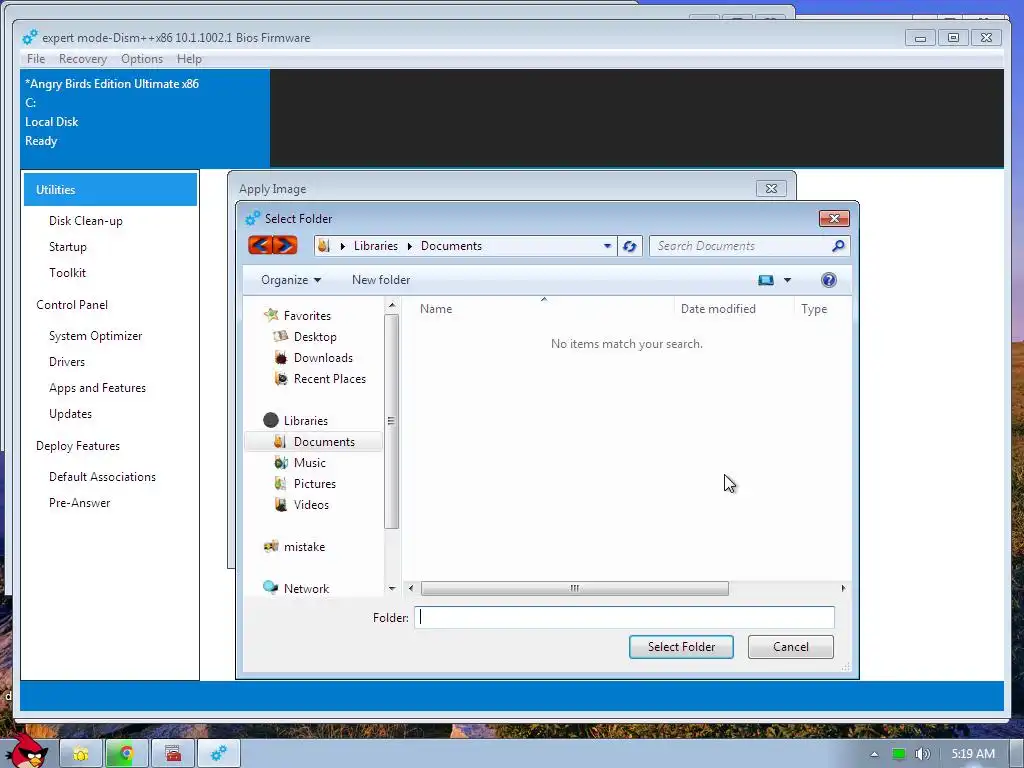Click the Recent Places icon

281,379
